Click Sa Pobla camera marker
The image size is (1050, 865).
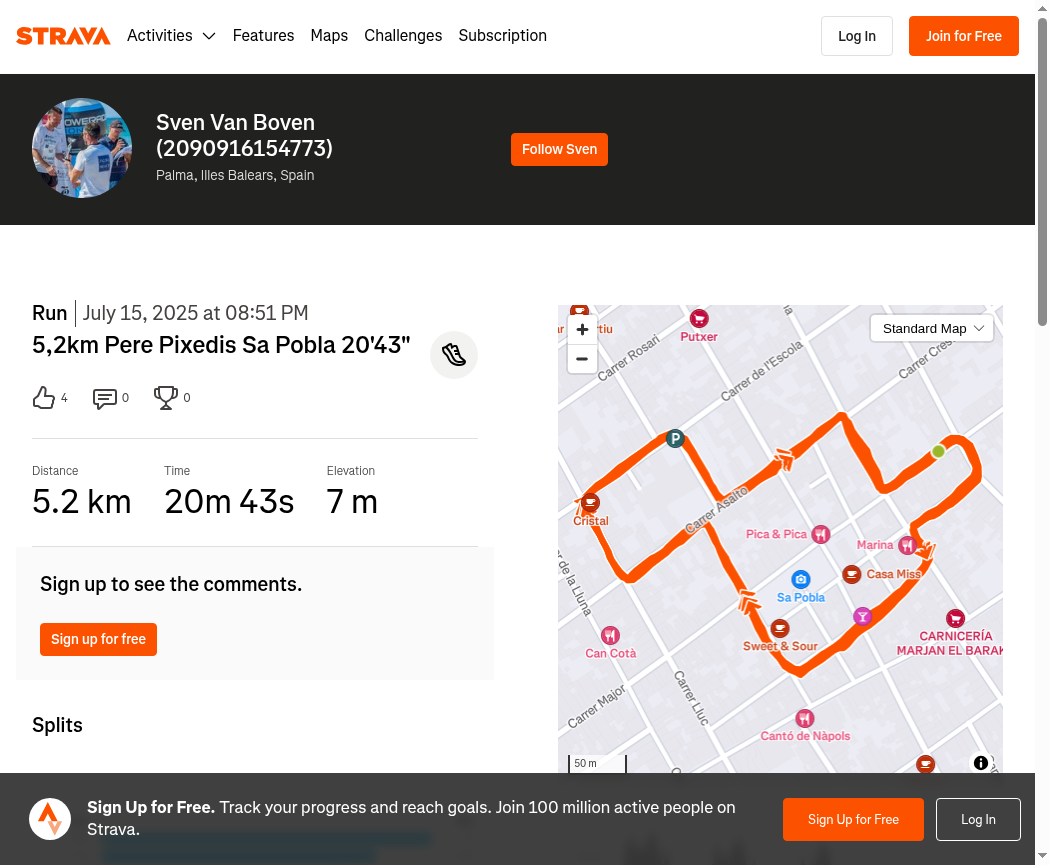pos(801,579)
